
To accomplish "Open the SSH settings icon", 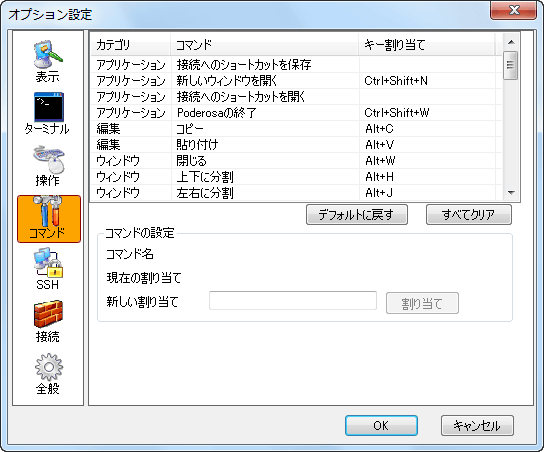I will (x=48, y=269).
